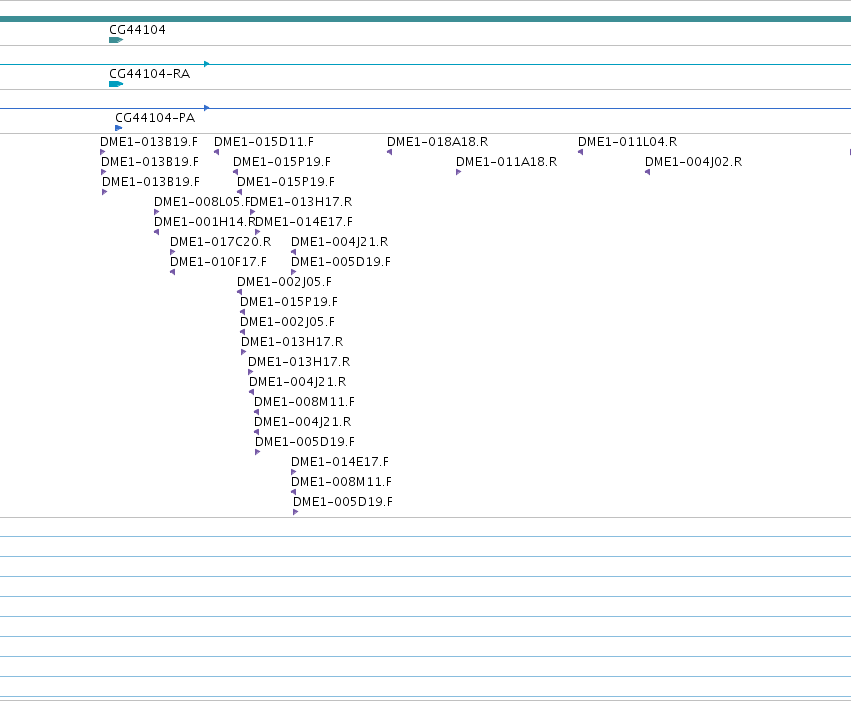This screenshot has height=701, width=851.
Task: Click the DME1-004J02.R feature label
Action: [x=694, y=162]
